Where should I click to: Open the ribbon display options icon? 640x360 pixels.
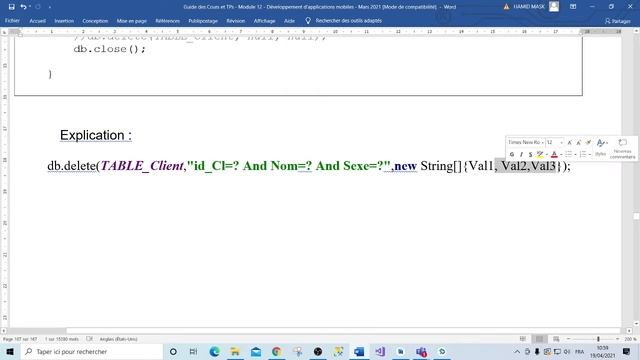pyautogui.click(x=573, y=7)
